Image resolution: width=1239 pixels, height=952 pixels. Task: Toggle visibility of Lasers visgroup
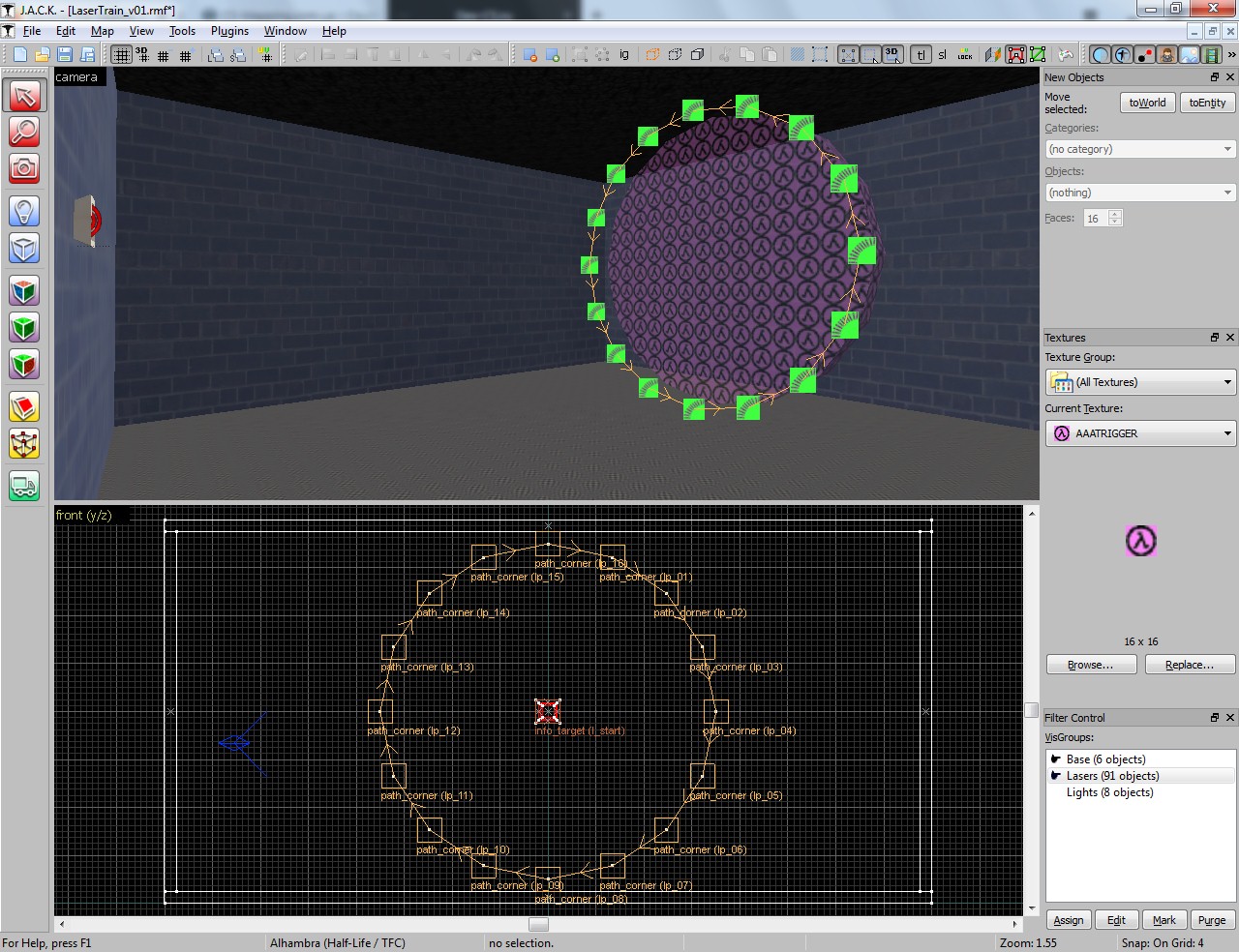(x=1056, y=776)
